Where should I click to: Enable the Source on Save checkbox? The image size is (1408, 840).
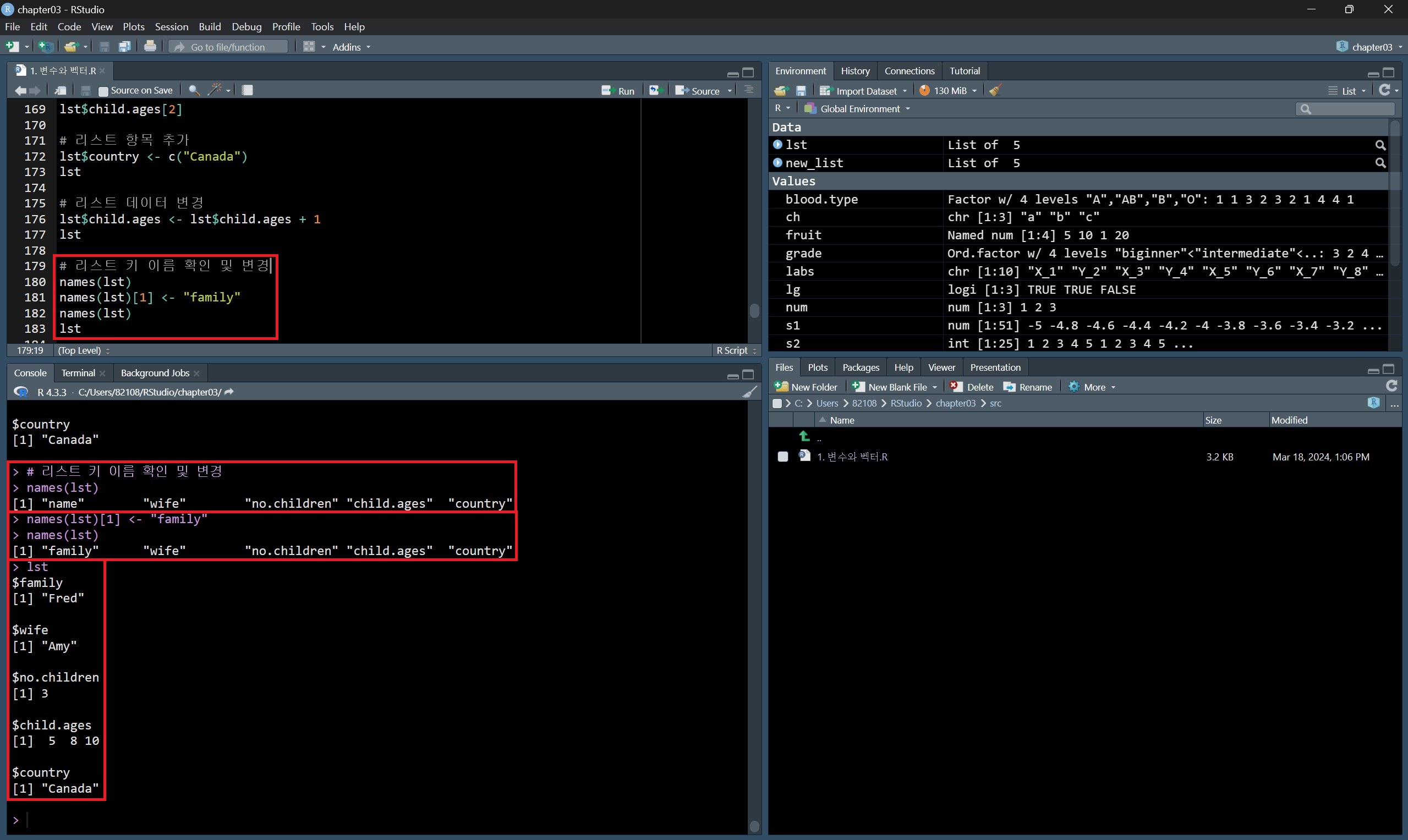tap(103, 91)
